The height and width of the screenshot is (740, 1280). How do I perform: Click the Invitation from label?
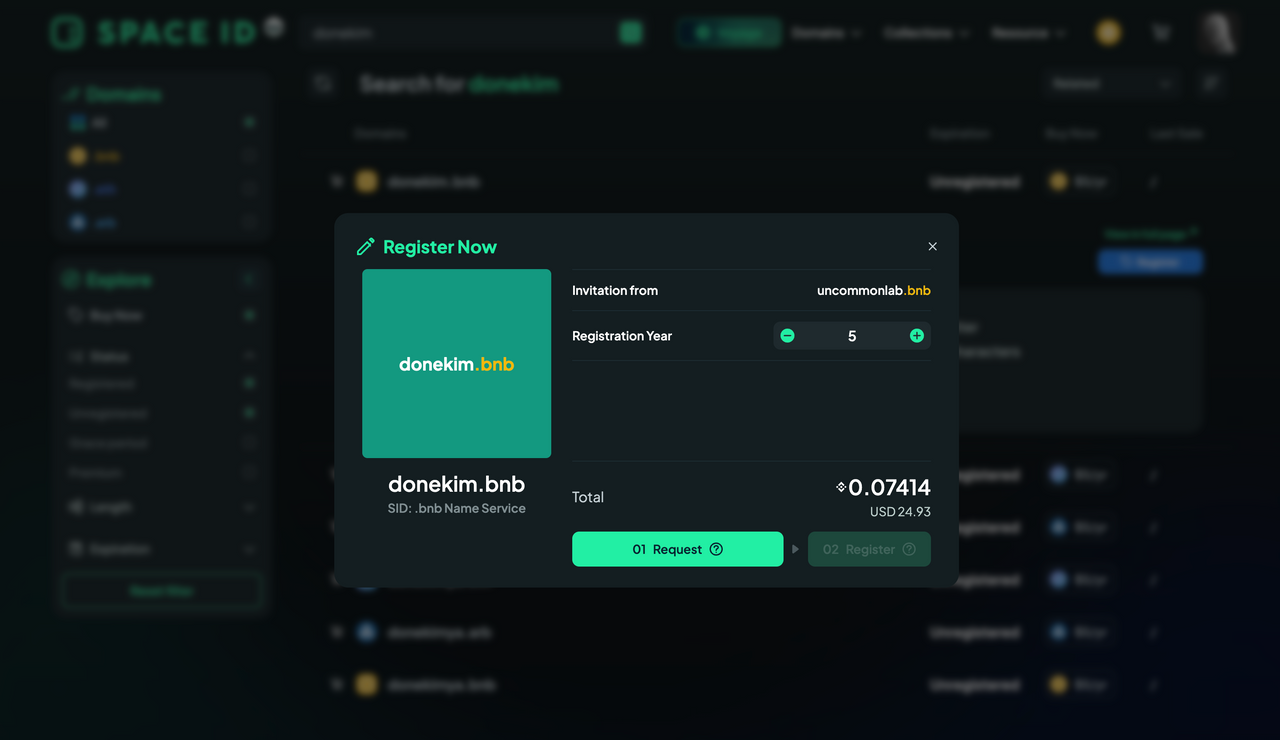[x=615, y=290]
